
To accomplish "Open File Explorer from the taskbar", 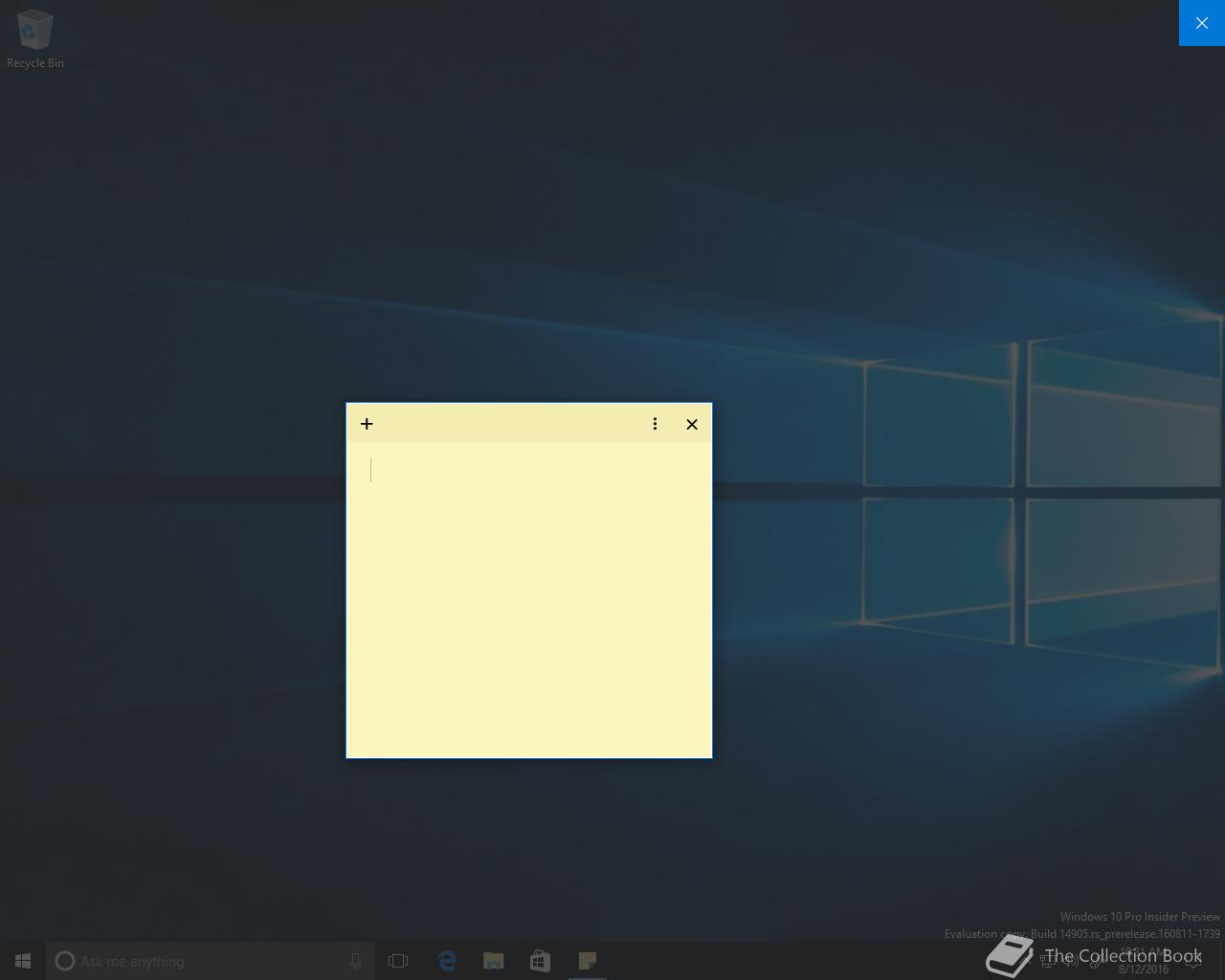I will click(494, 961).
